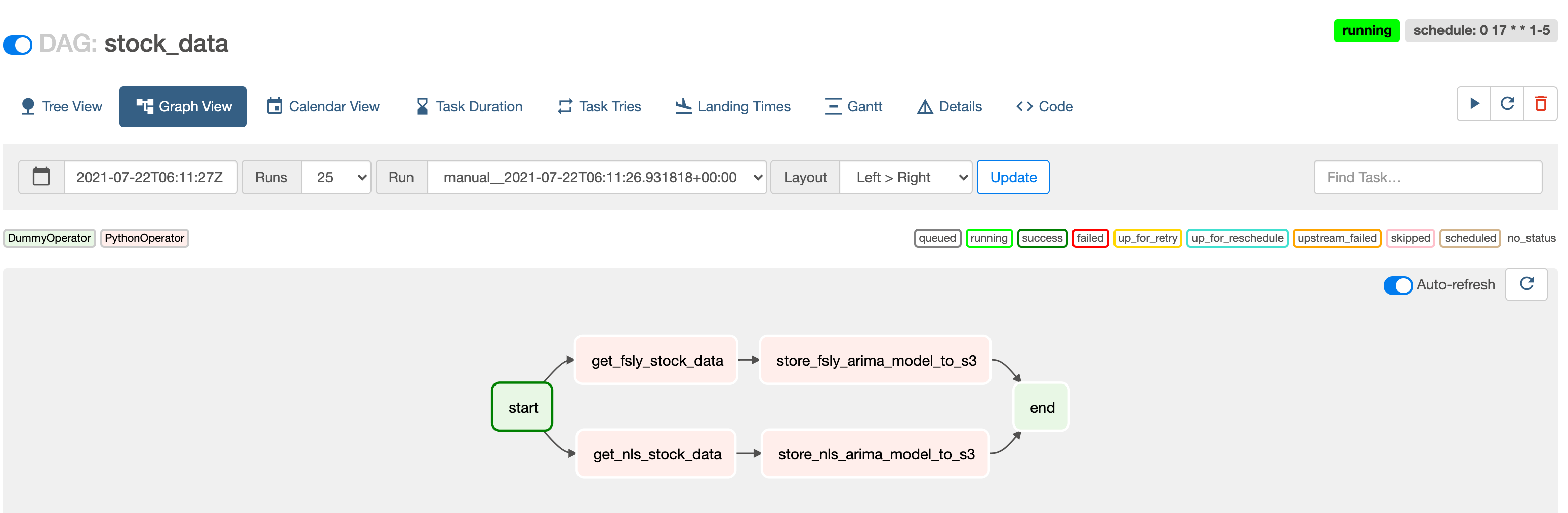This screenshot has width=1568, height=513.
Task: Select the end task node
Action: click(x=1042, y=407)
